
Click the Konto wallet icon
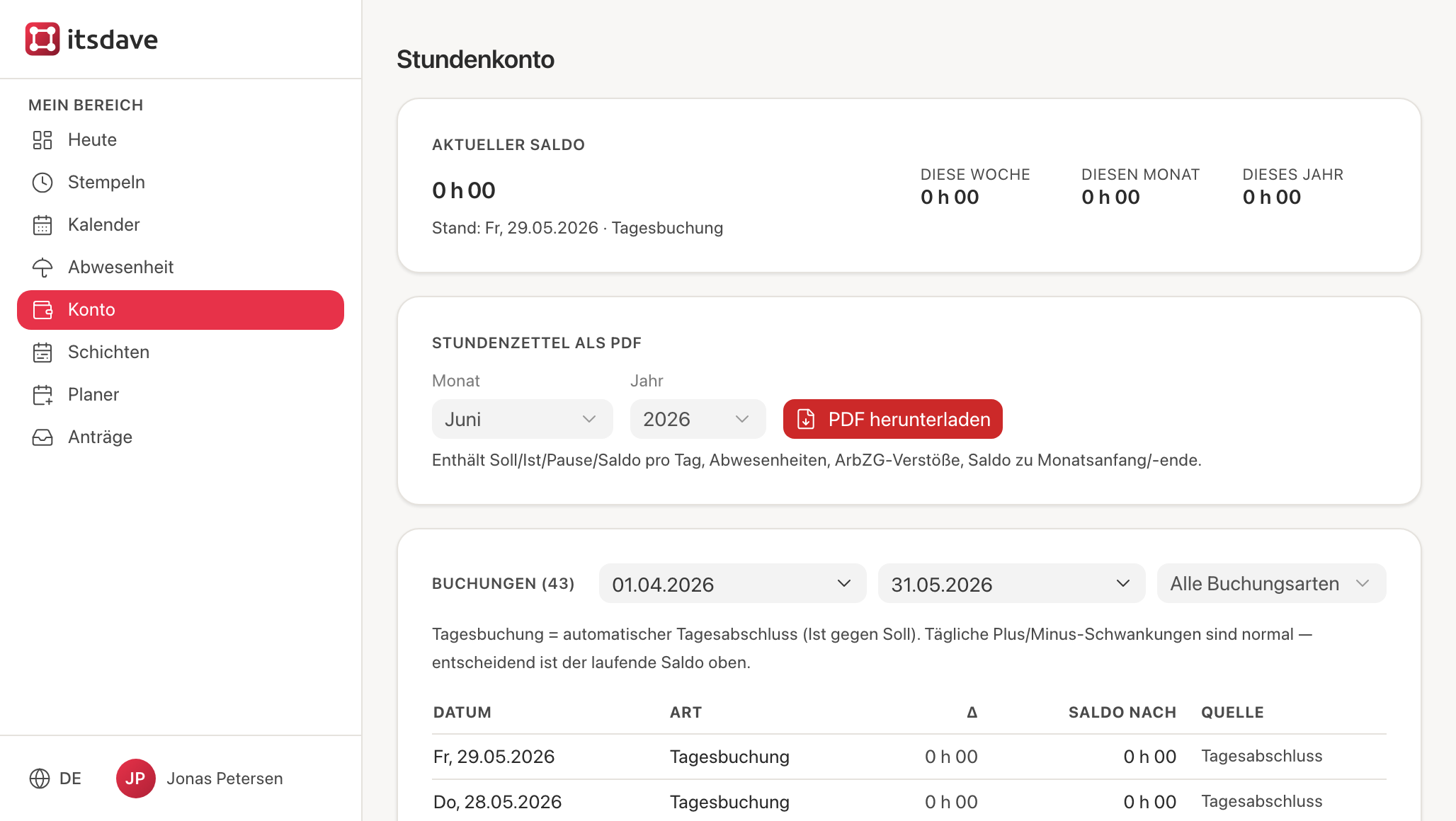pos(42,310)
